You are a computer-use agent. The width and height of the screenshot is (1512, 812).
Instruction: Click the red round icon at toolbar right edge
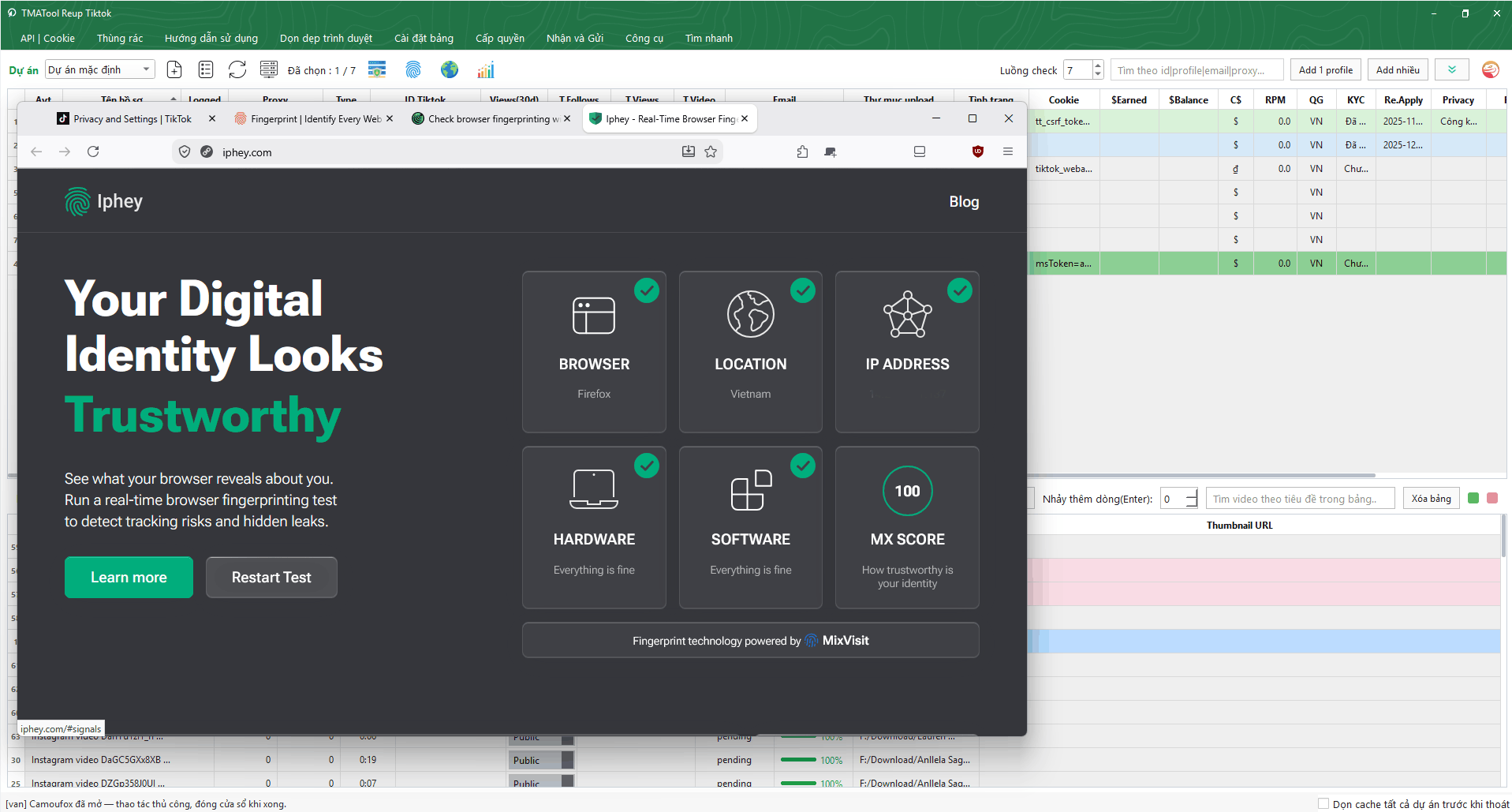[x=1490, y=69]
